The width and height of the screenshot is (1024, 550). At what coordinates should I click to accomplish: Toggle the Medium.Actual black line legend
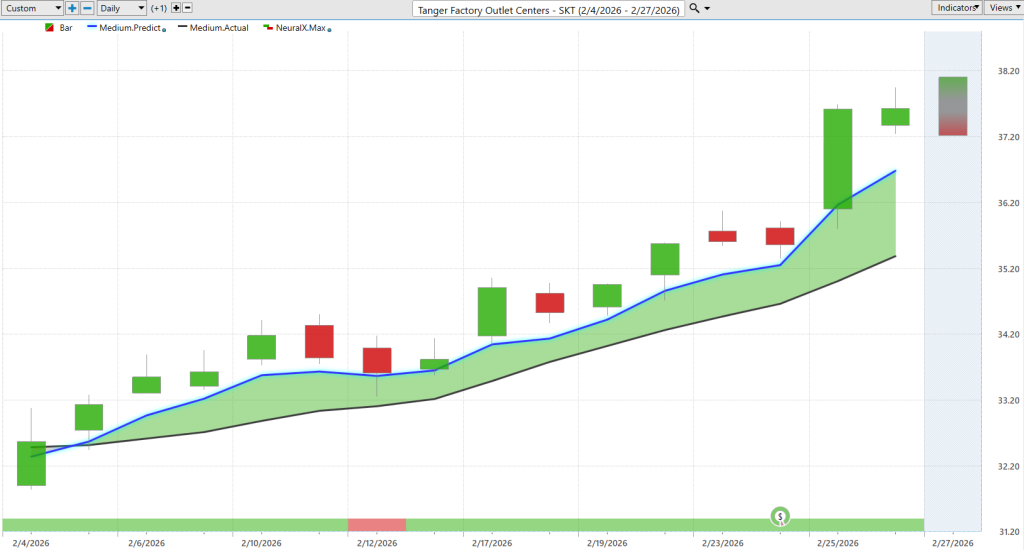[x=213, y=28]
